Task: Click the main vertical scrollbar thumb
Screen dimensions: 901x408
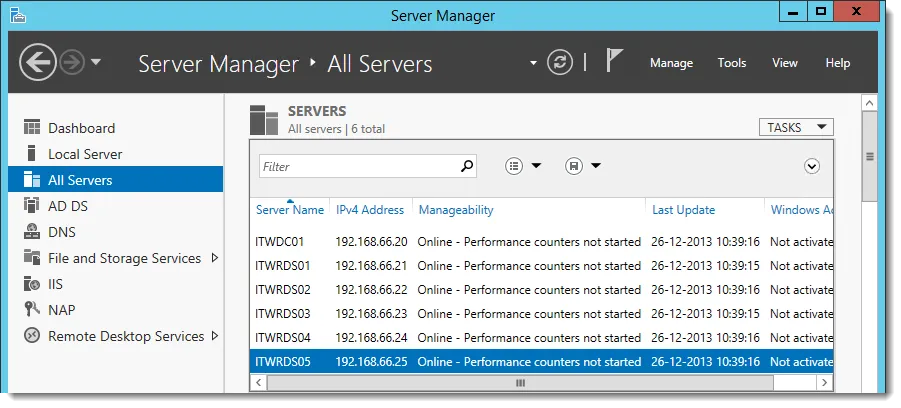Action: pos(869,156)
